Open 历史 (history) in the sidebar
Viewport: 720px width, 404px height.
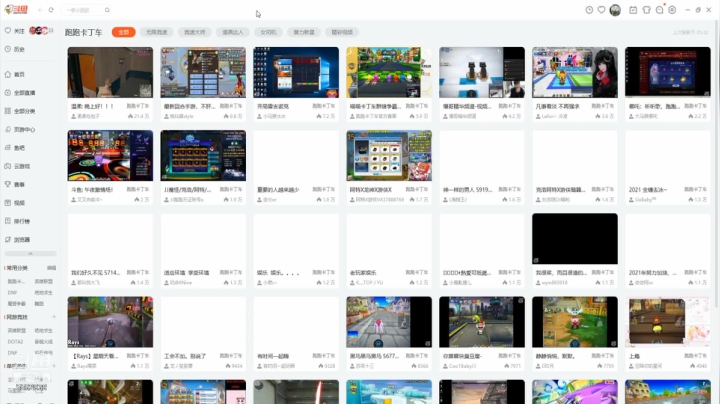pyautogui.click(x=15, y=49)
